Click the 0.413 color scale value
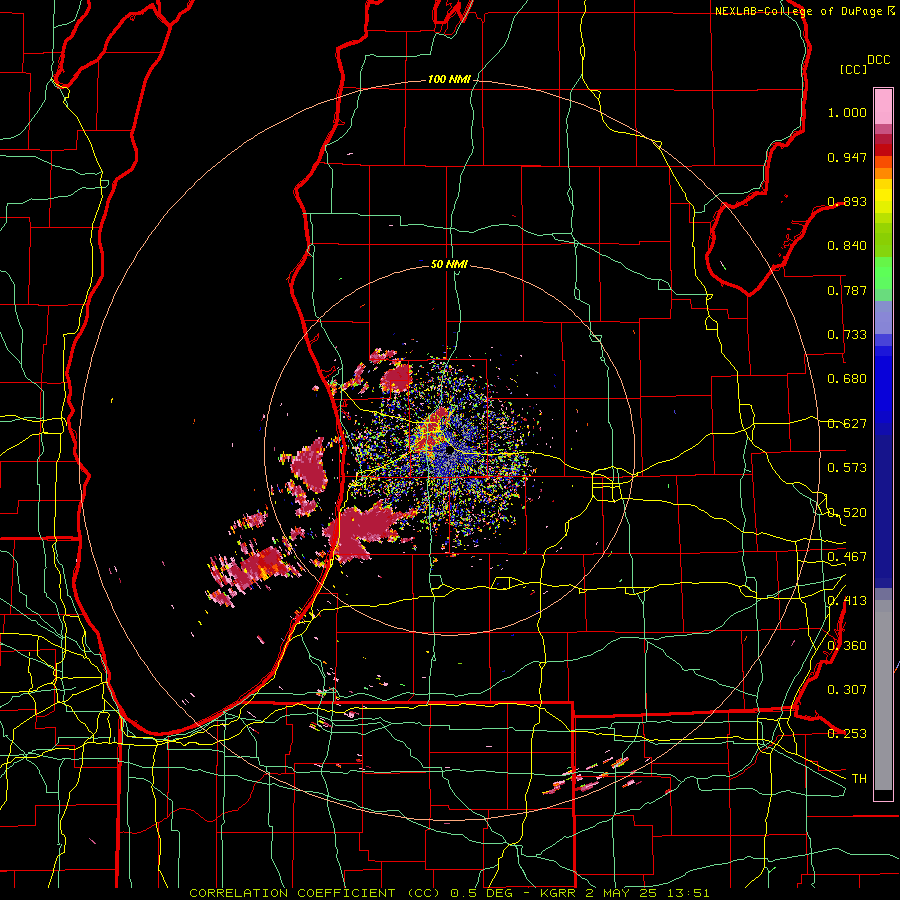Image resolution: width=900 pixels, height=900 pixels. [847, 601]
